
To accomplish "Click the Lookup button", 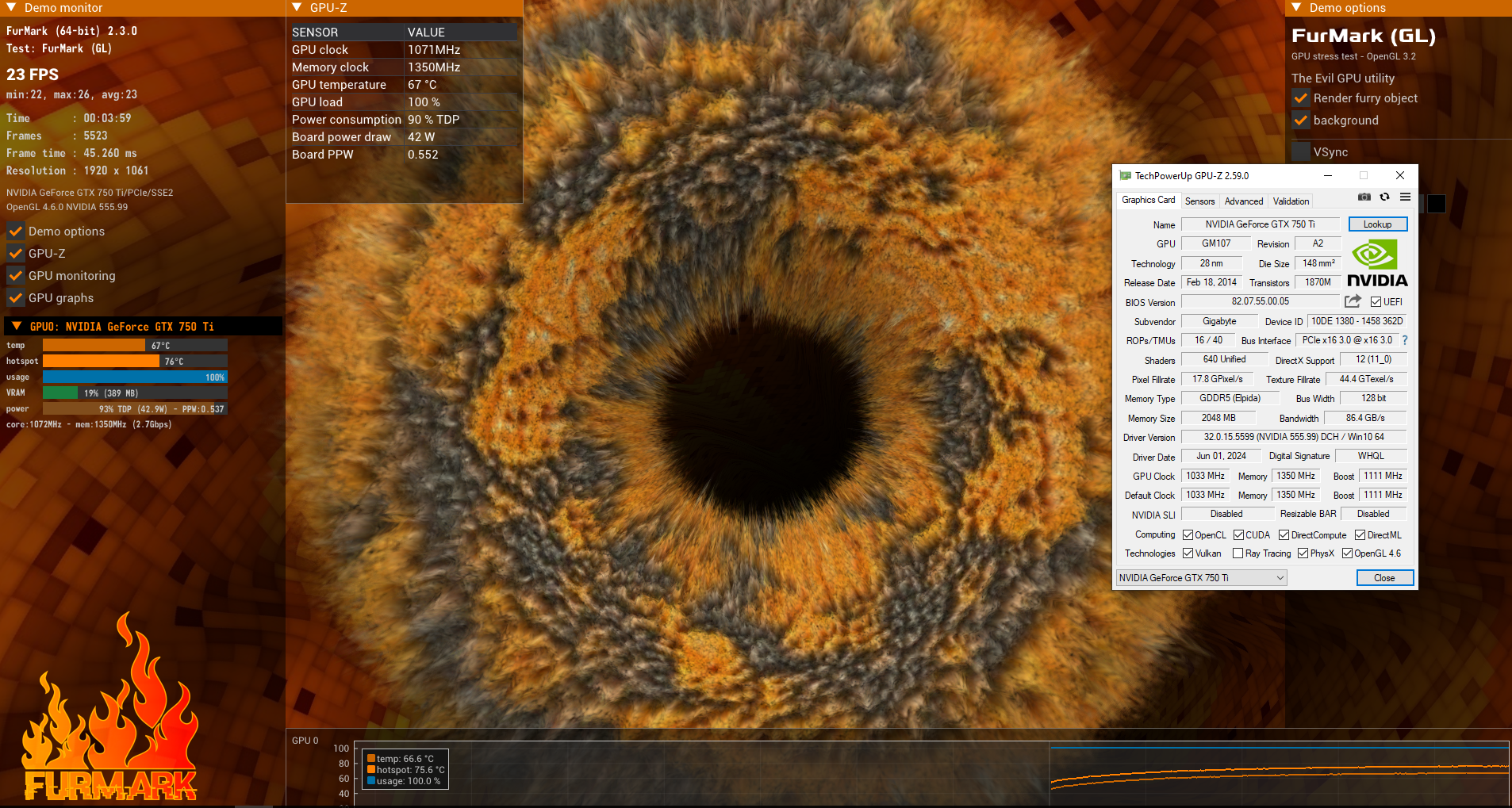I will pyautogui.click(x=1376, y=224).
